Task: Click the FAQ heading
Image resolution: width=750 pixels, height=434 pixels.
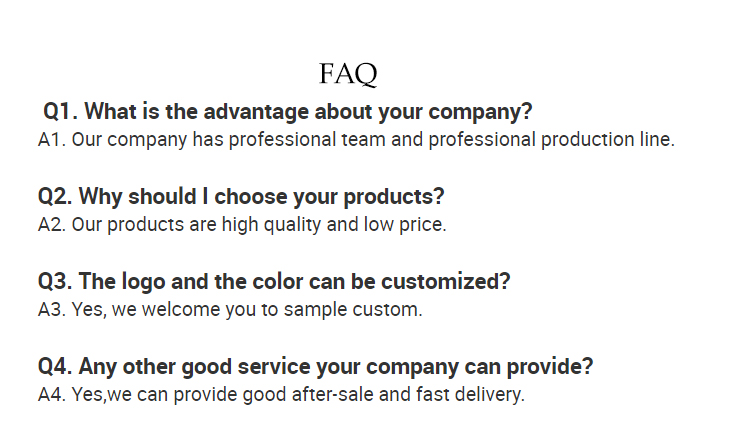Action: click(348, 74)
